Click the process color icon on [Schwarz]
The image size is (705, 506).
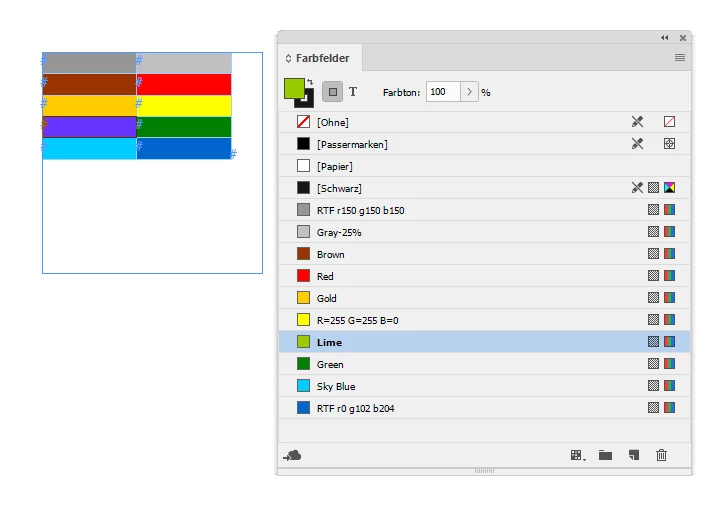[653, 188]
